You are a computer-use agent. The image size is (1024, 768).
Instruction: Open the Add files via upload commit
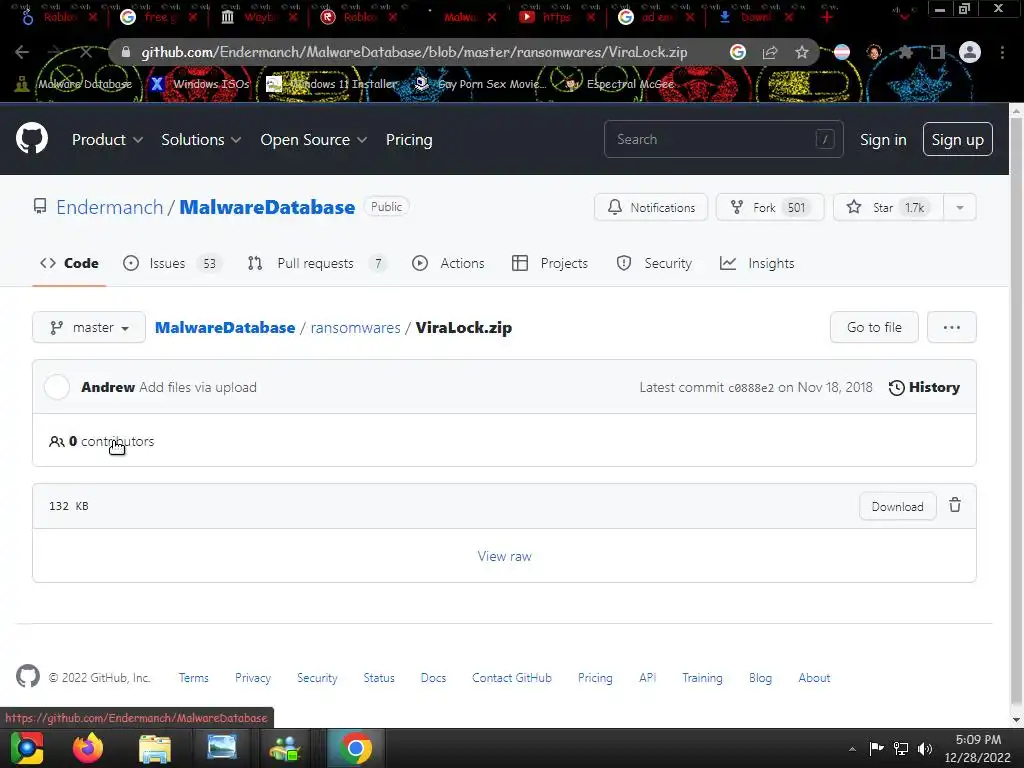[198, 387]
